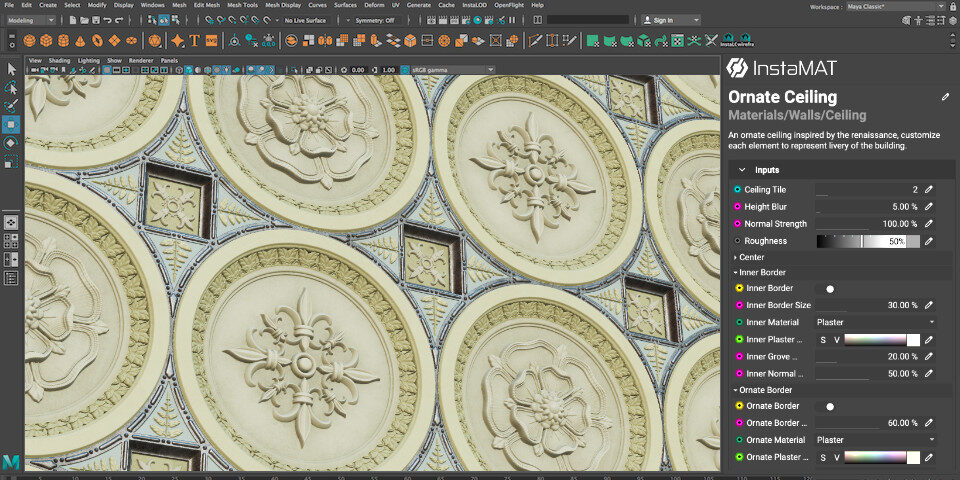Click the edit pencil for Roughness
The height and width of the screenshot is (480, 960).
coord(929,241)
